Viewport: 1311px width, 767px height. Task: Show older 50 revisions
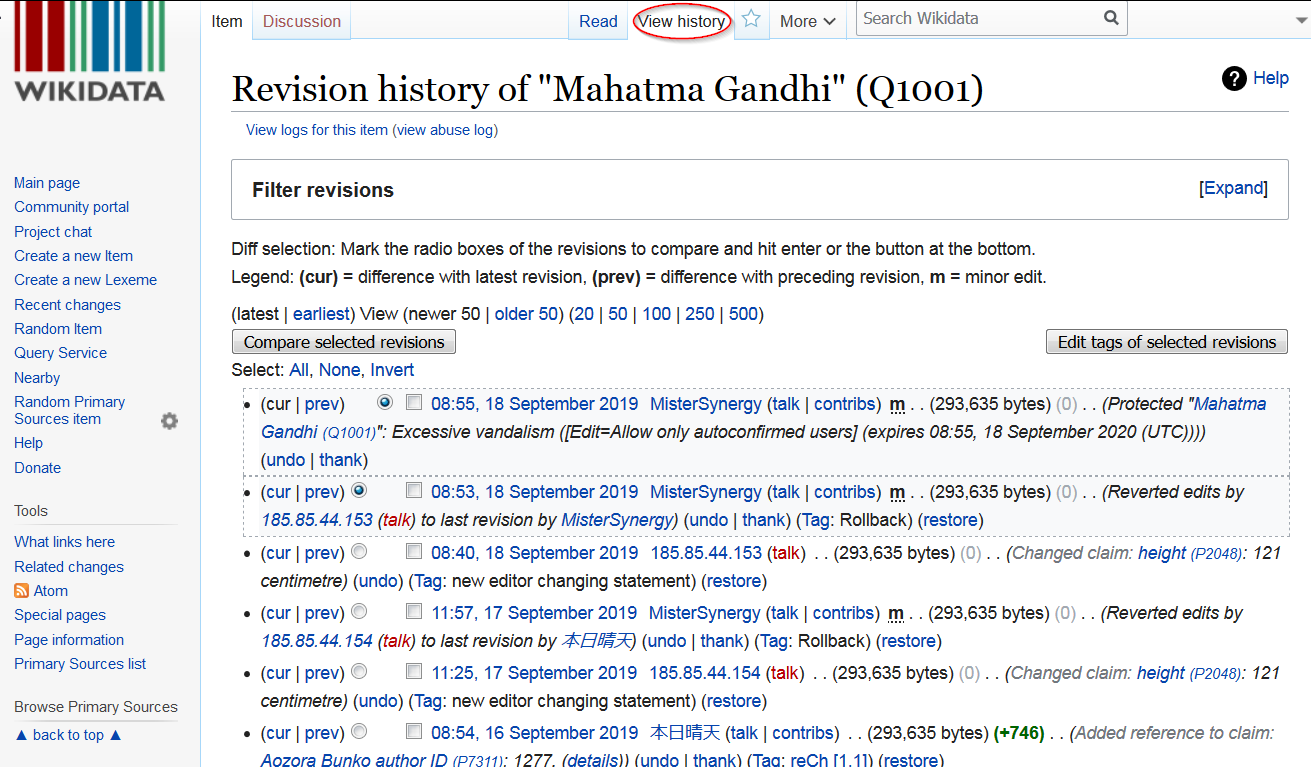(526, 314)
